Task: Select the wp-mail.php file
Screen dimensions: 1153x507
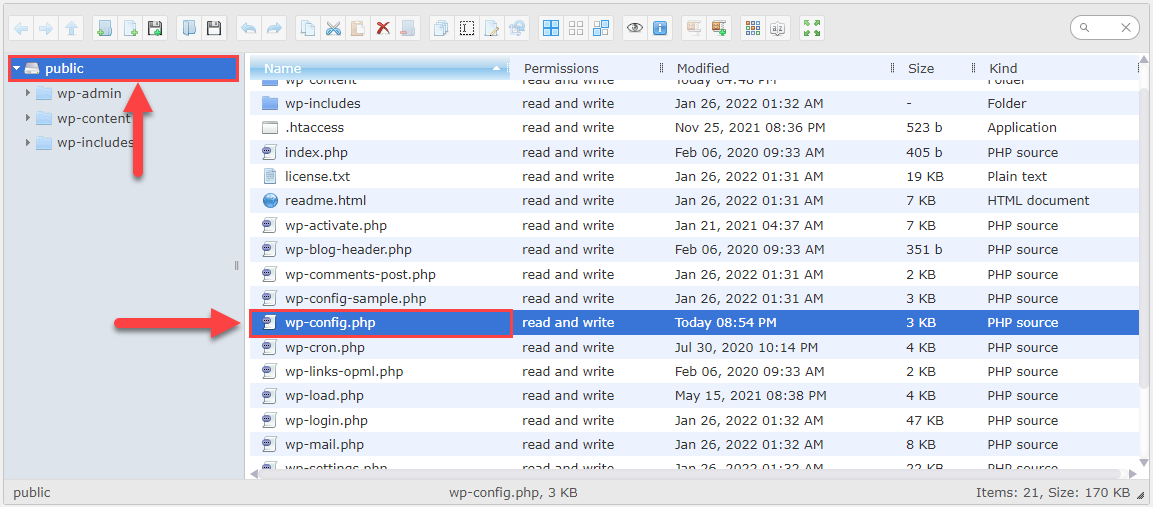Action: (x=693, y=444)
